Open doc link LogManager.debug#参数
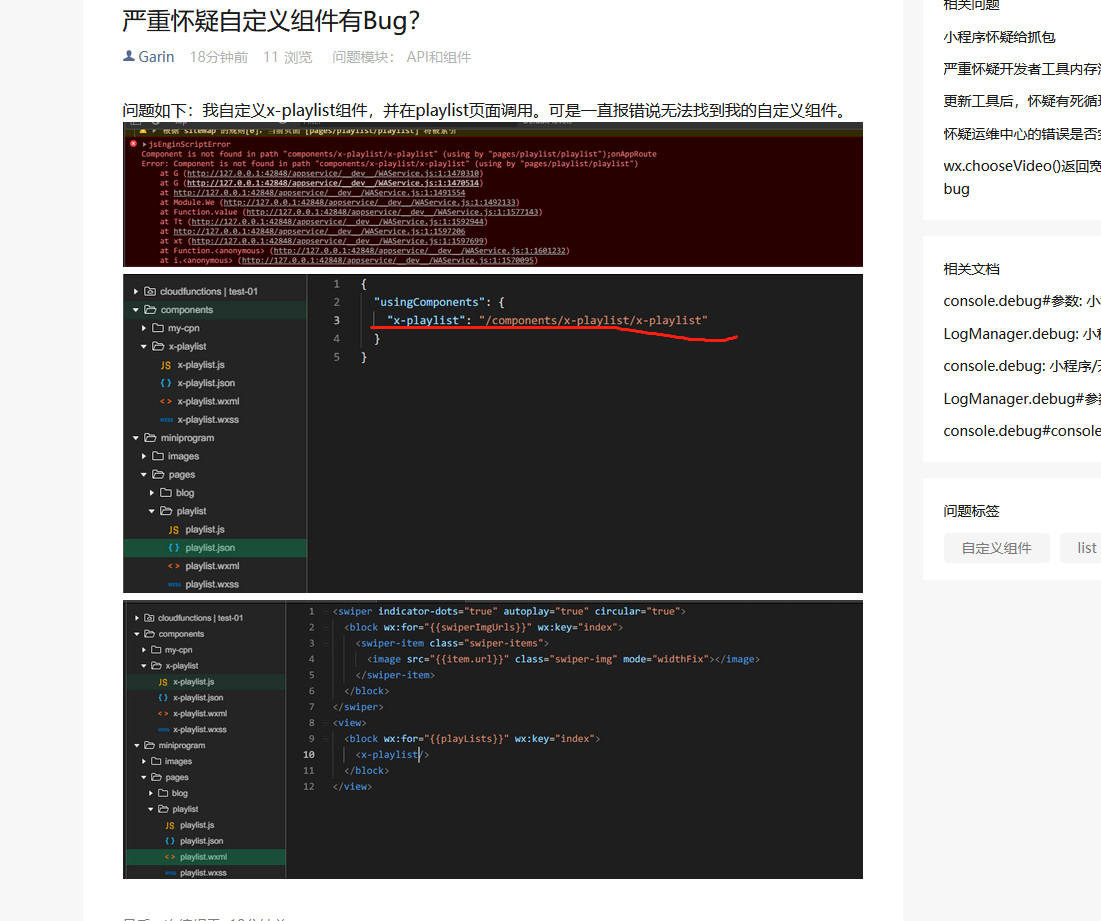The width and height of the screenshot is (1101, 921). (x=1022, y=399)
